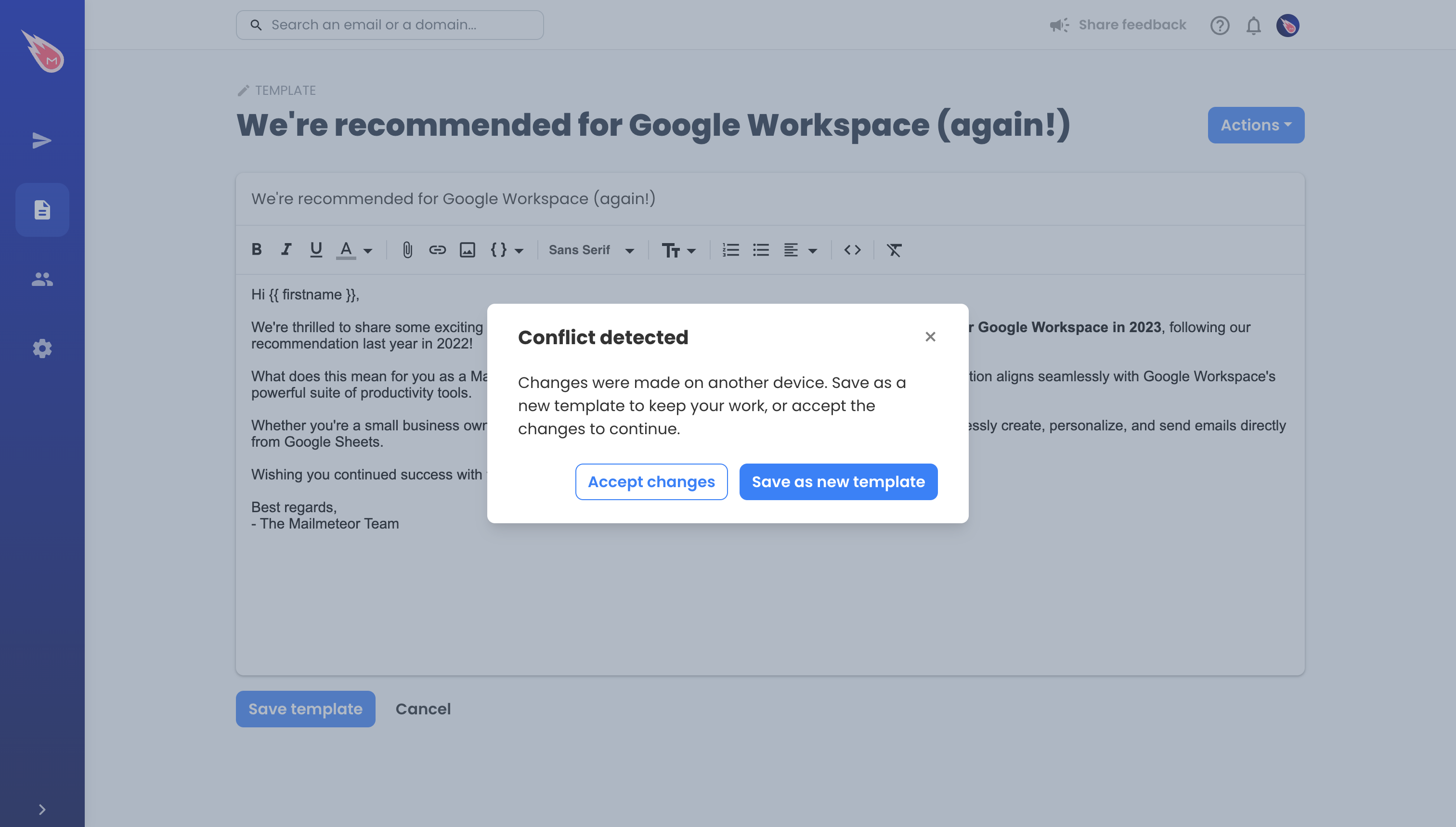Click the insert link icon
Viewport: 1456px width, 827px height.
(x=437, y=249)
